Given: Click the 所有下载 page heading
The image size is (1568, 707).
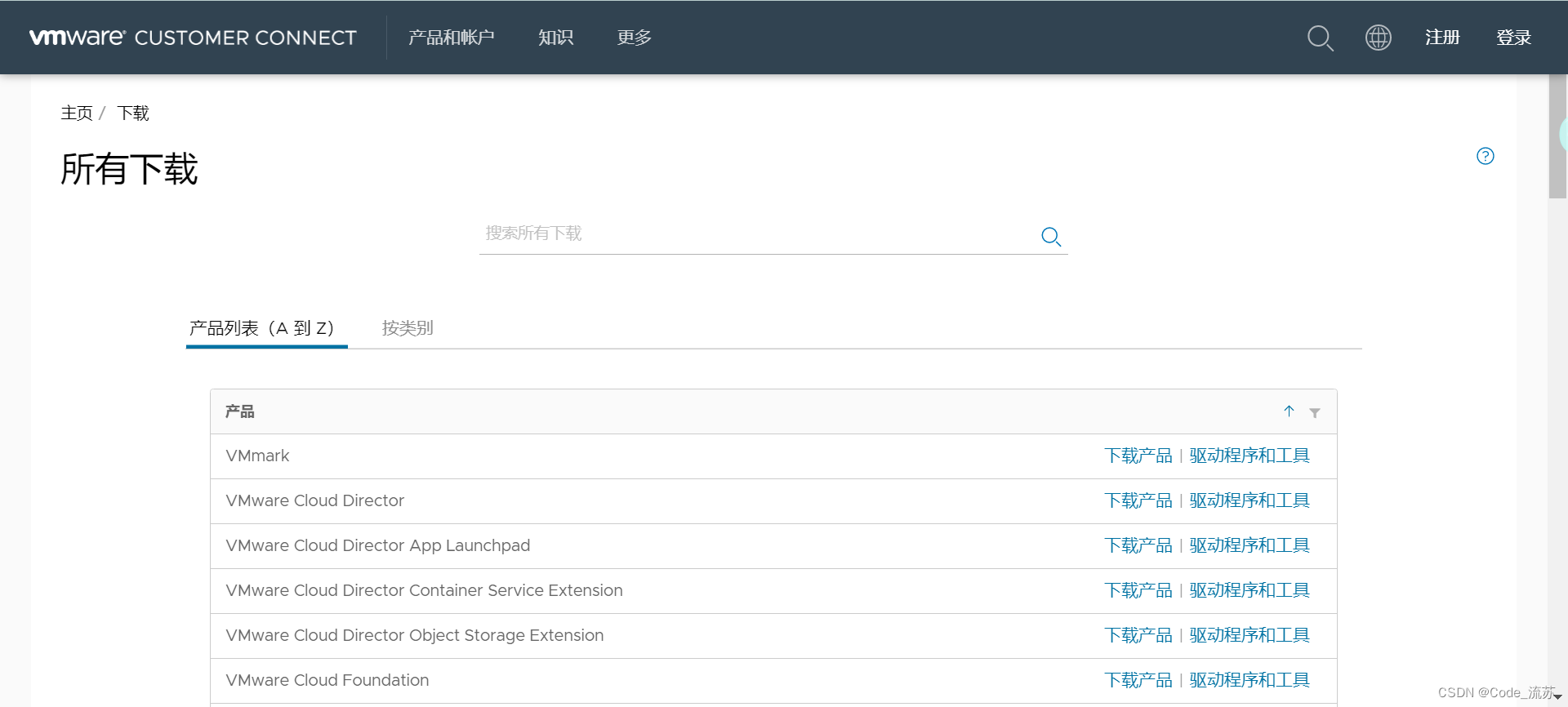Looking at the screenshot, I should [129, 169].
